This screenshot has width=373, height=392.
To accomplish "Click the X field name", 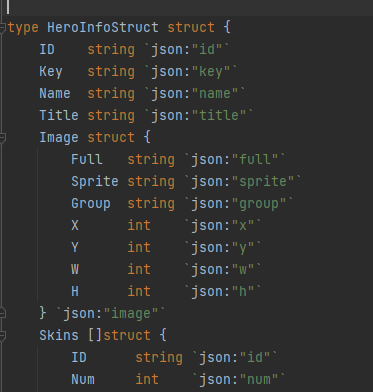I will (75, 225).
